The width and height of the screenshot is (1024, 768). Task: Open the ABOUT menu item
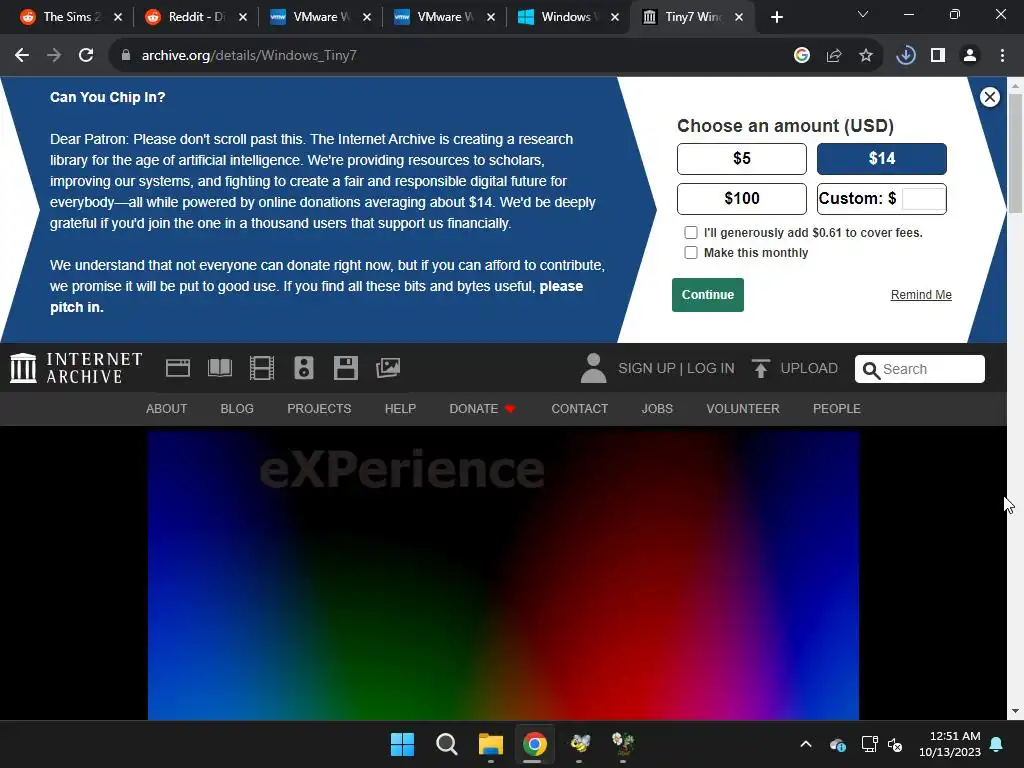[x=167, y=409]
